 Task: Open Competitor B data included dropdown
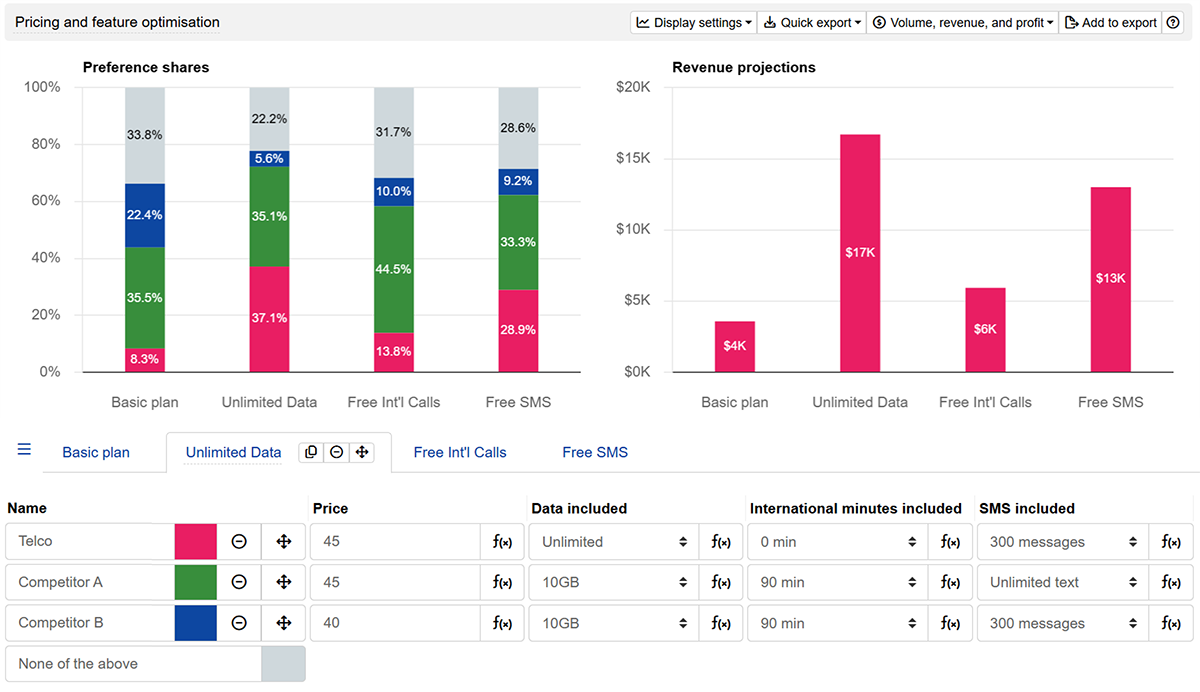coord(615,623)
